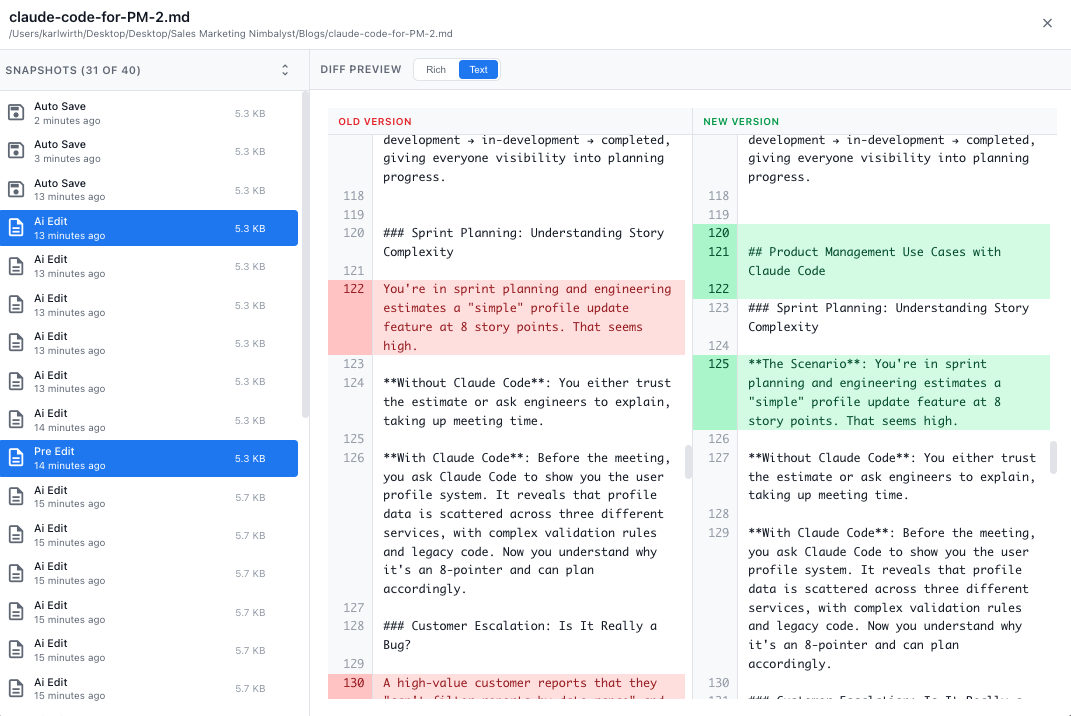Click the first Auto Save disk icon
The width and height of the screenshot is (1071, 716).
pyautogui.click(x=16, y=113)
